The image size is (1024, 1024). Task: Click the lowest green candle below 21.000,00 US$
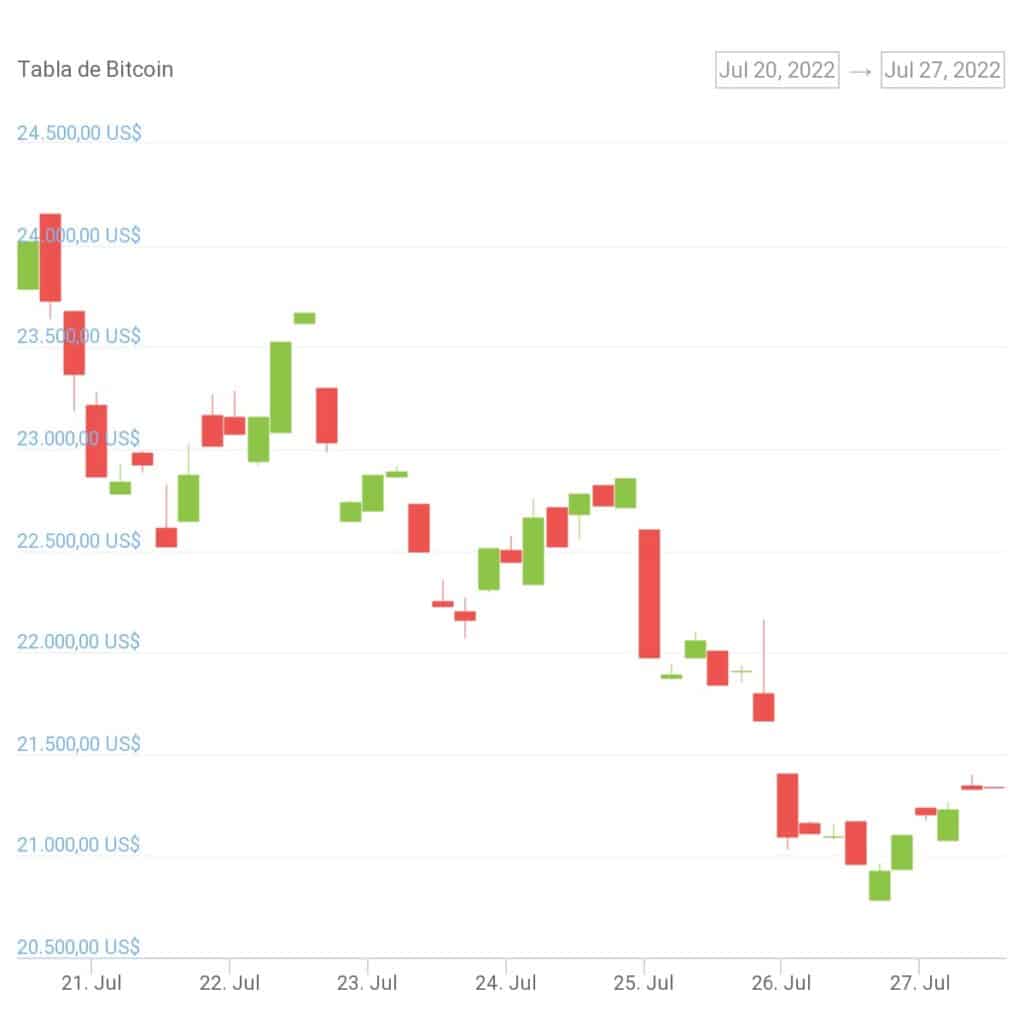click(879, 885)
